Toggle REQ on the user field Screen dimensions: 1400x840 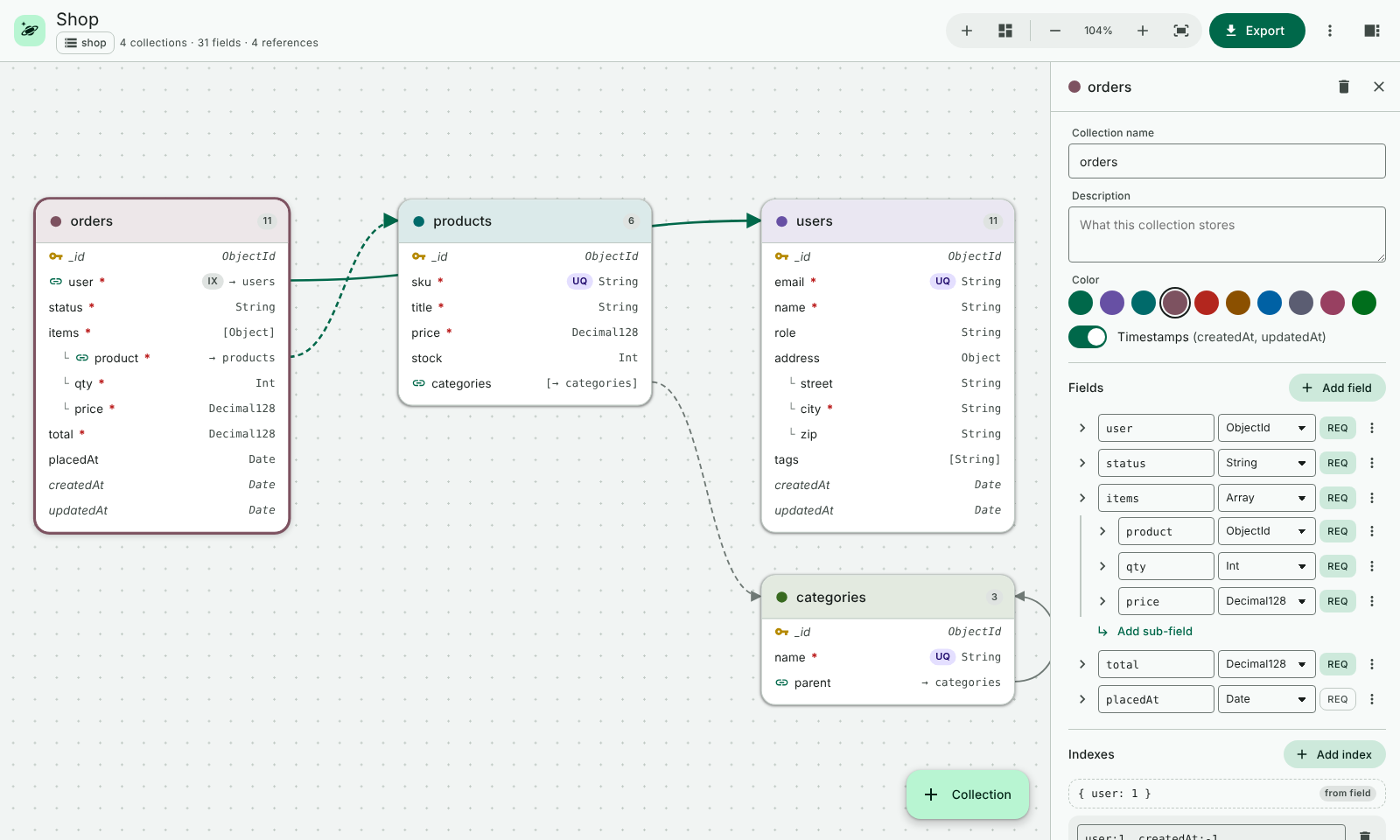[x=1338, y=428]
